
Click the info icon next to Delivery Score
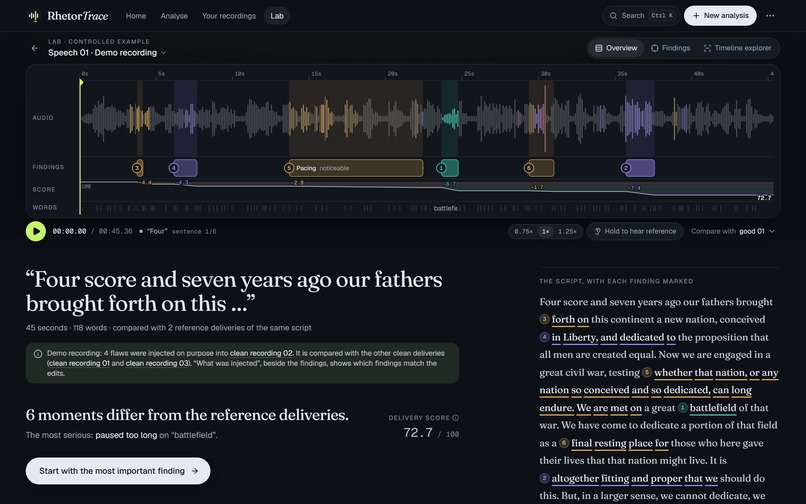455,418
